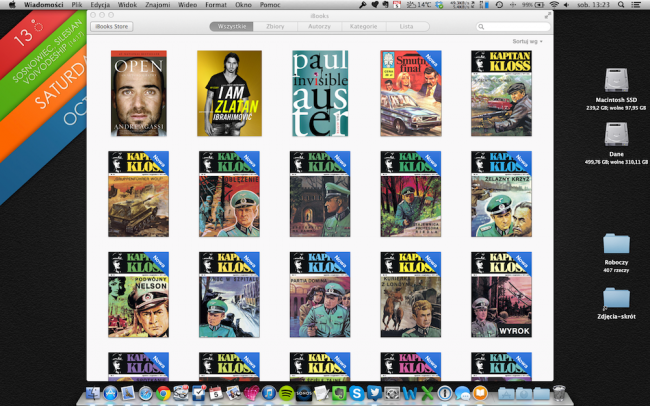This screenshot has height=406, width=650.
Task: Click the Wi-Fi status icon
Action: (x=554, y=5)
